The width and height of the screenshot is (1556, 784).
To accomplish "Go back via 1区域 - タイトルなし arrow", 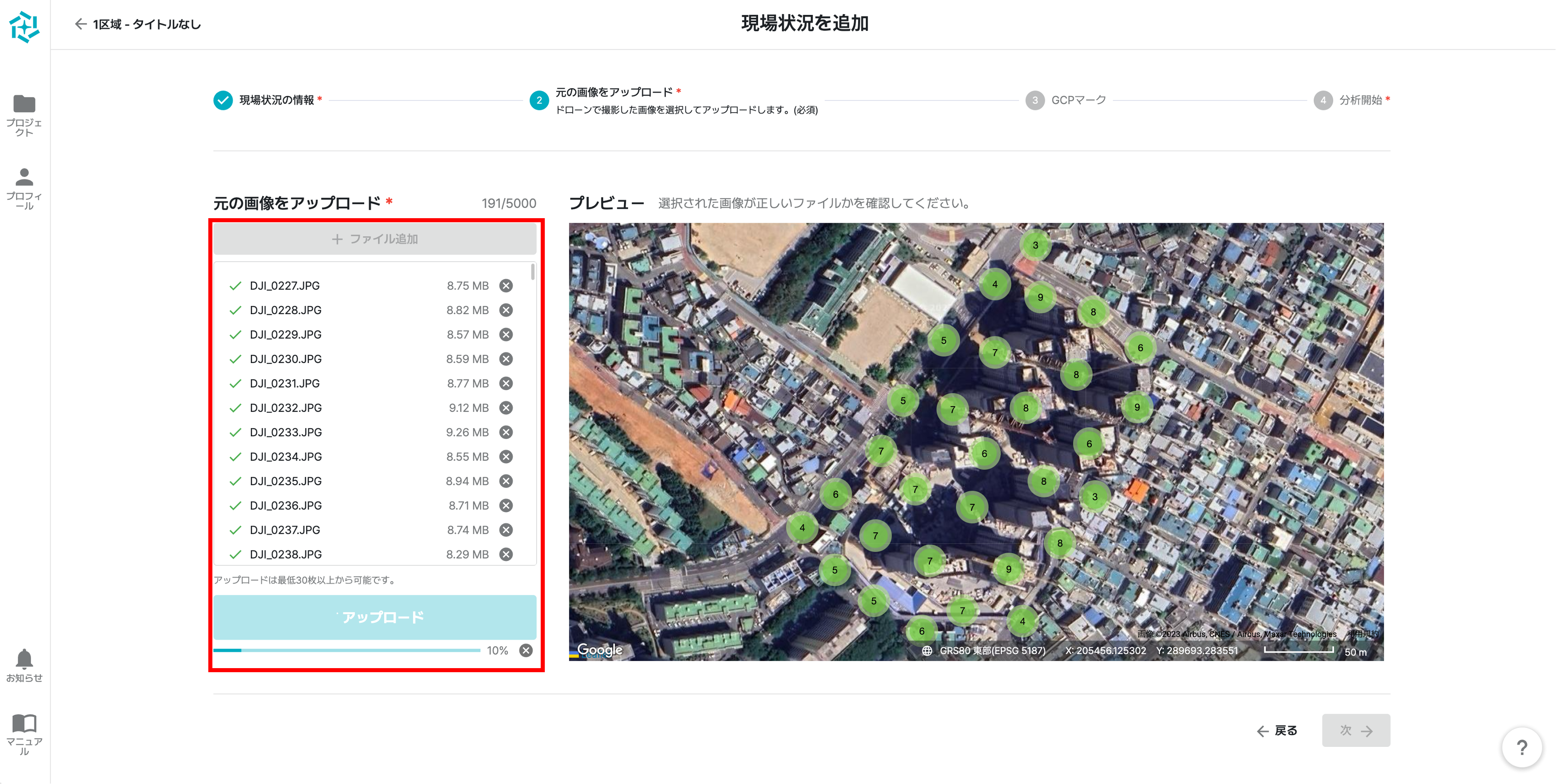I will [80, 24].
